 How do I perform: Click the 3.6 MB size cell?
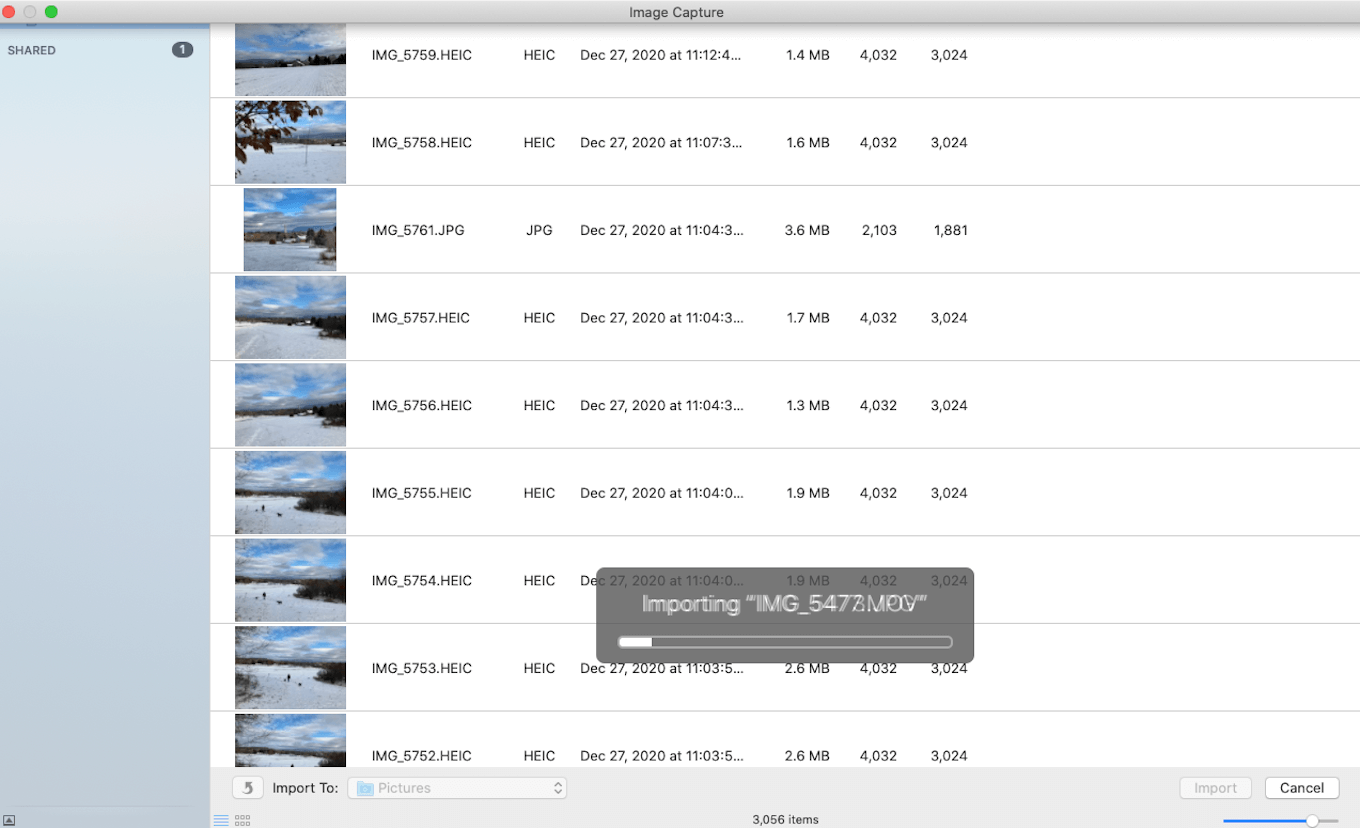[x=807, y=230]
